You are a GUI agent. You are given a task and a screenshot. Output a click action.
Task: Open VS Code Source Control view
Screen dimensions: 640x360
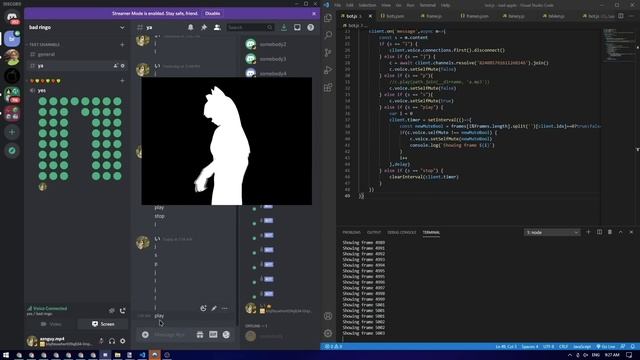click(x=328, y=53)
